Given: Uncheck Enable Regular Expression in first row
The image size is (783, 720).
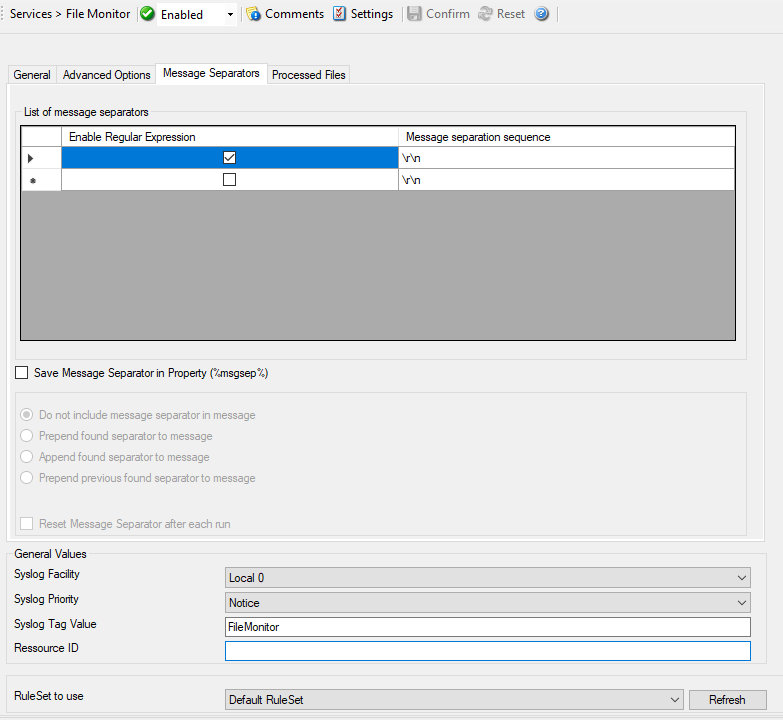Looking at the screenshot, I should [230, 158].
